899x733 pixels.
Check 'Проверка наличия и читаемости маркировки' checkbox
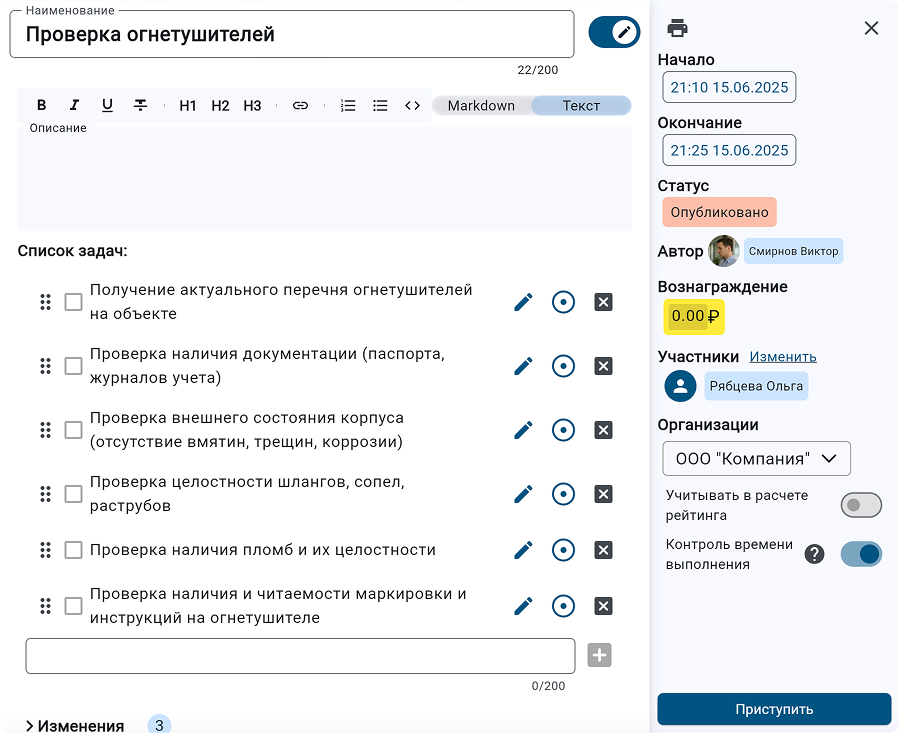[73, 606]
